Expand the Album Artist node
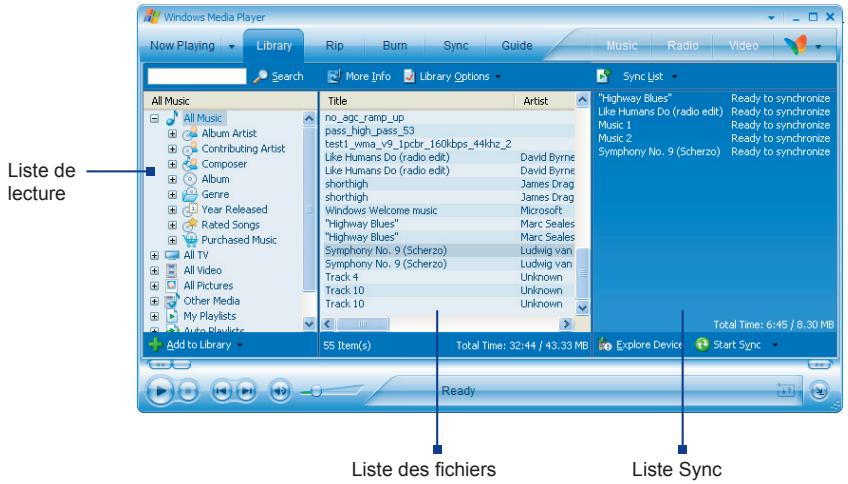The height and width of the screenshot is (484, 848). 172,134
